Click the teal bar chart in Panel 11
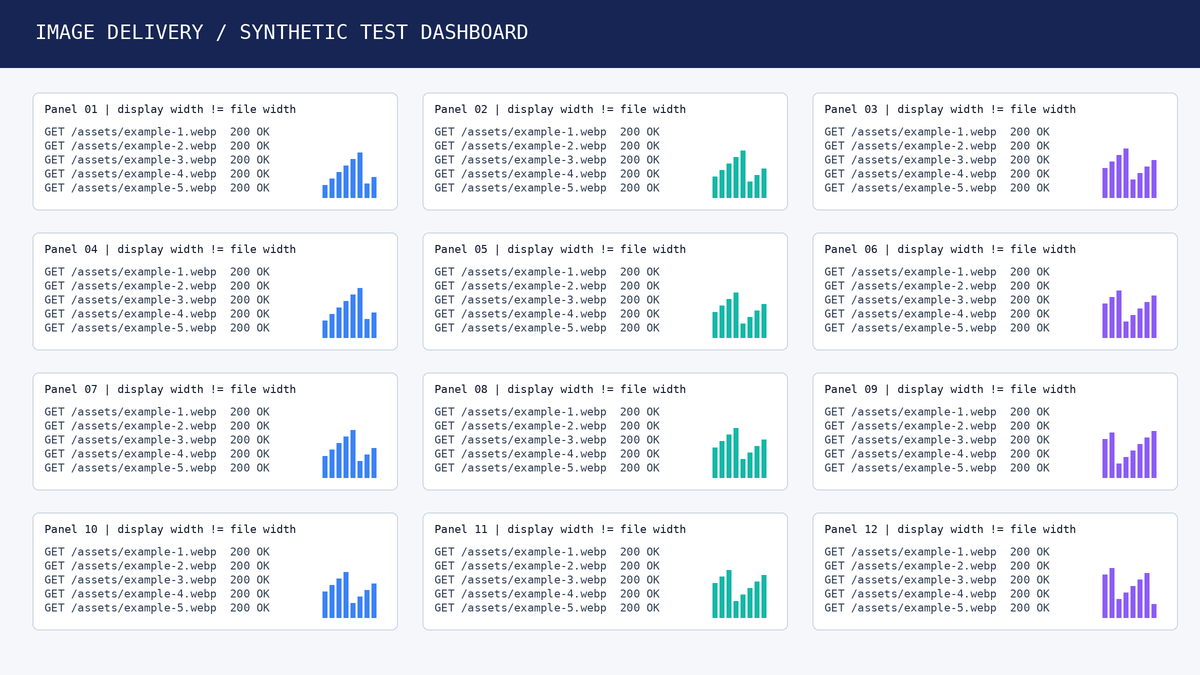 tap(739, 594)
